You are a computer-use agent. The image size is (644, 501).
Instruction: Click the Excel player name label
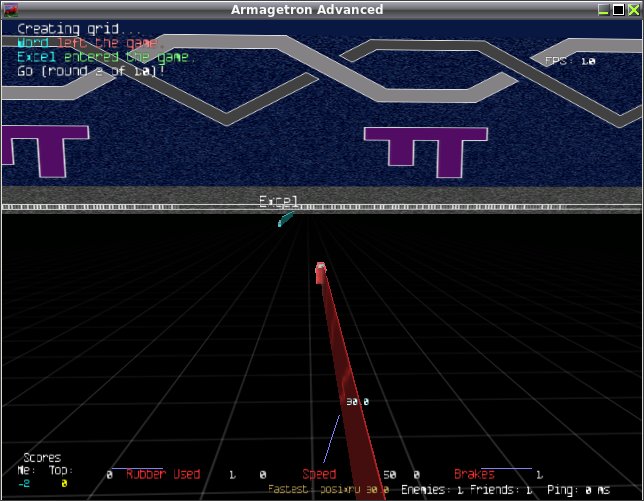(279, 201)
